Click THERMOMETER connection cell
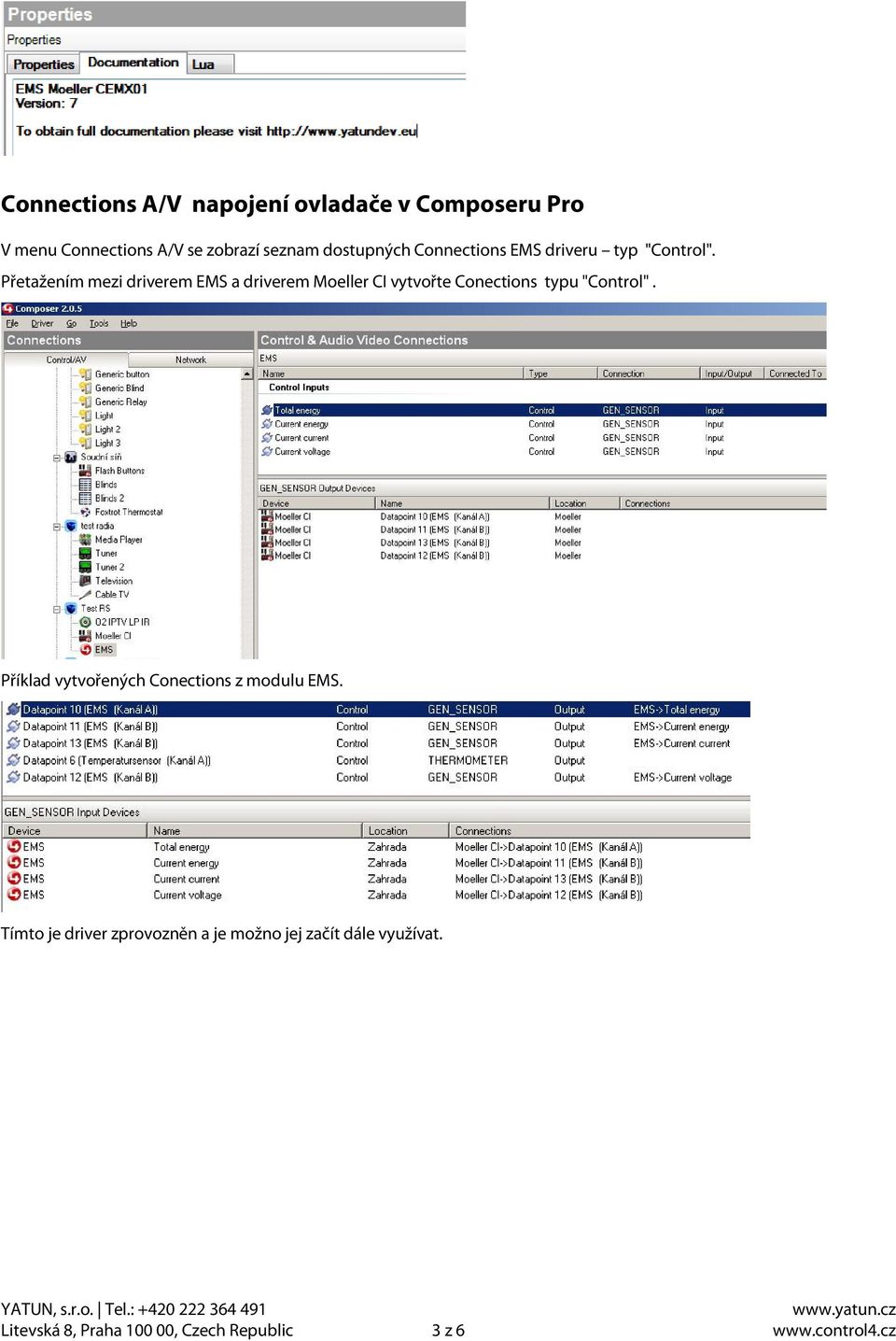The width and height of the screenshot is (896, 1341). click(x=468, y=760)
